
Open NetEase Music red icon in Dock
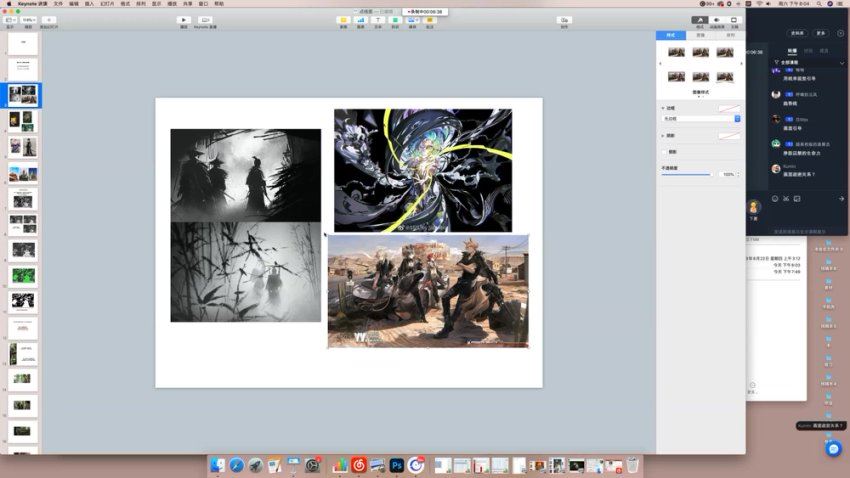click(x=359, y=465)
